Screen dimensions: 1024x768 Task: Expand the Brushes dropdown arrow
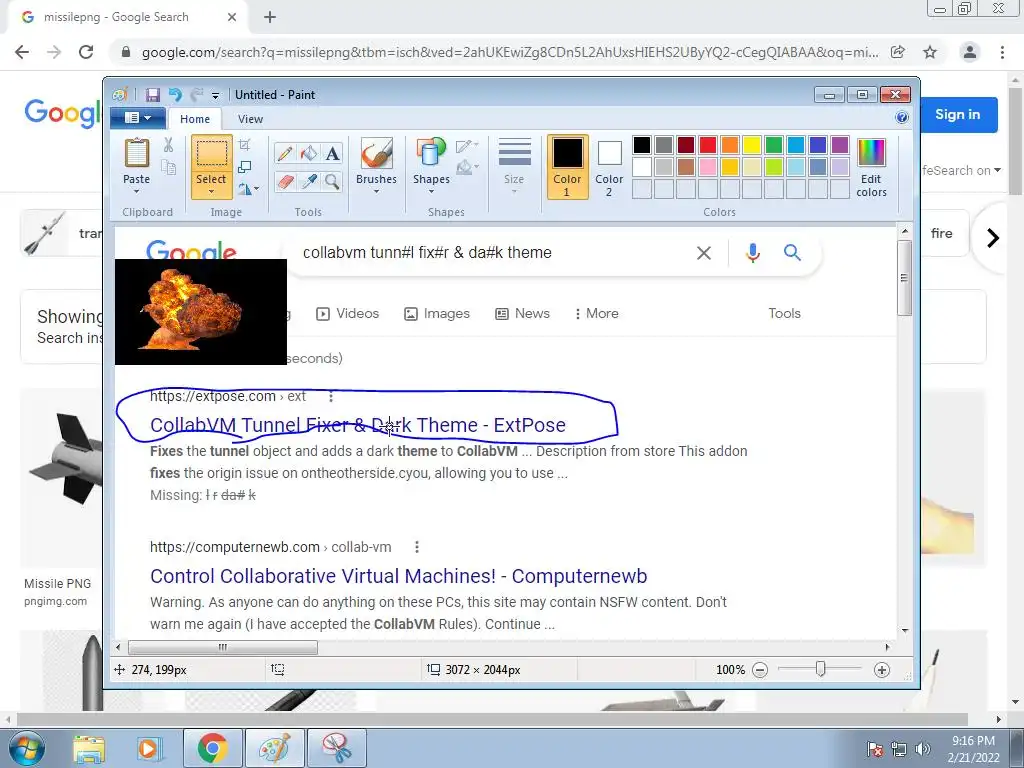pos(376,191)
